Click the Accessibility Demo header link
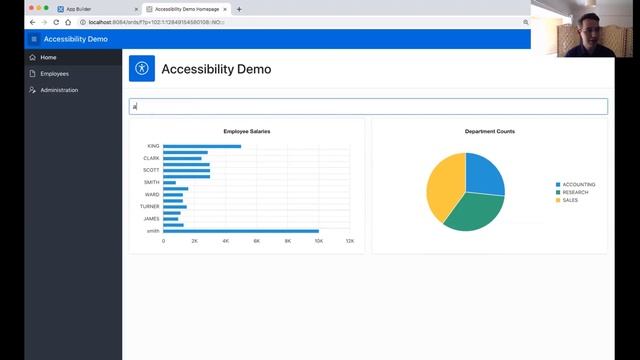 pos(76,39)
